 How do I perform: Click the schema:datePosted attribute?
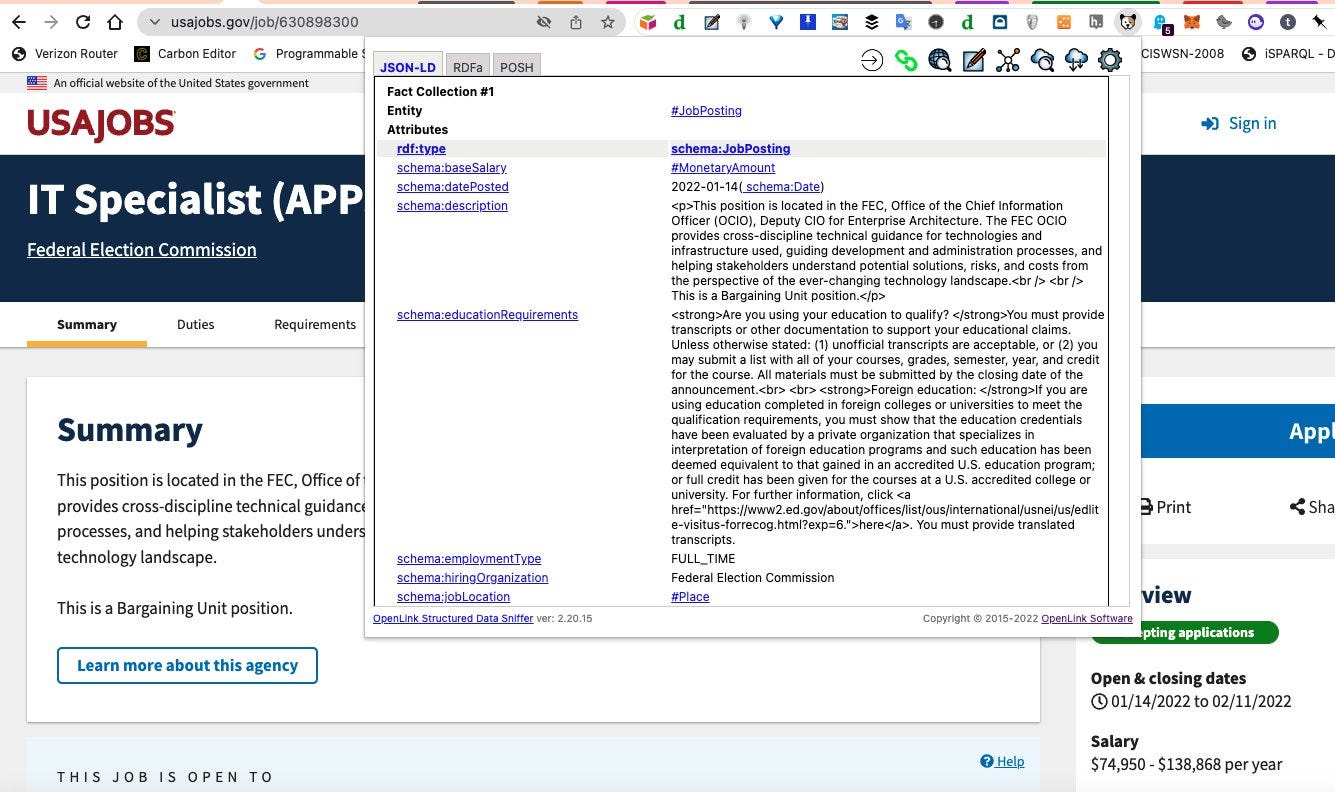click(x=452, y=187)
